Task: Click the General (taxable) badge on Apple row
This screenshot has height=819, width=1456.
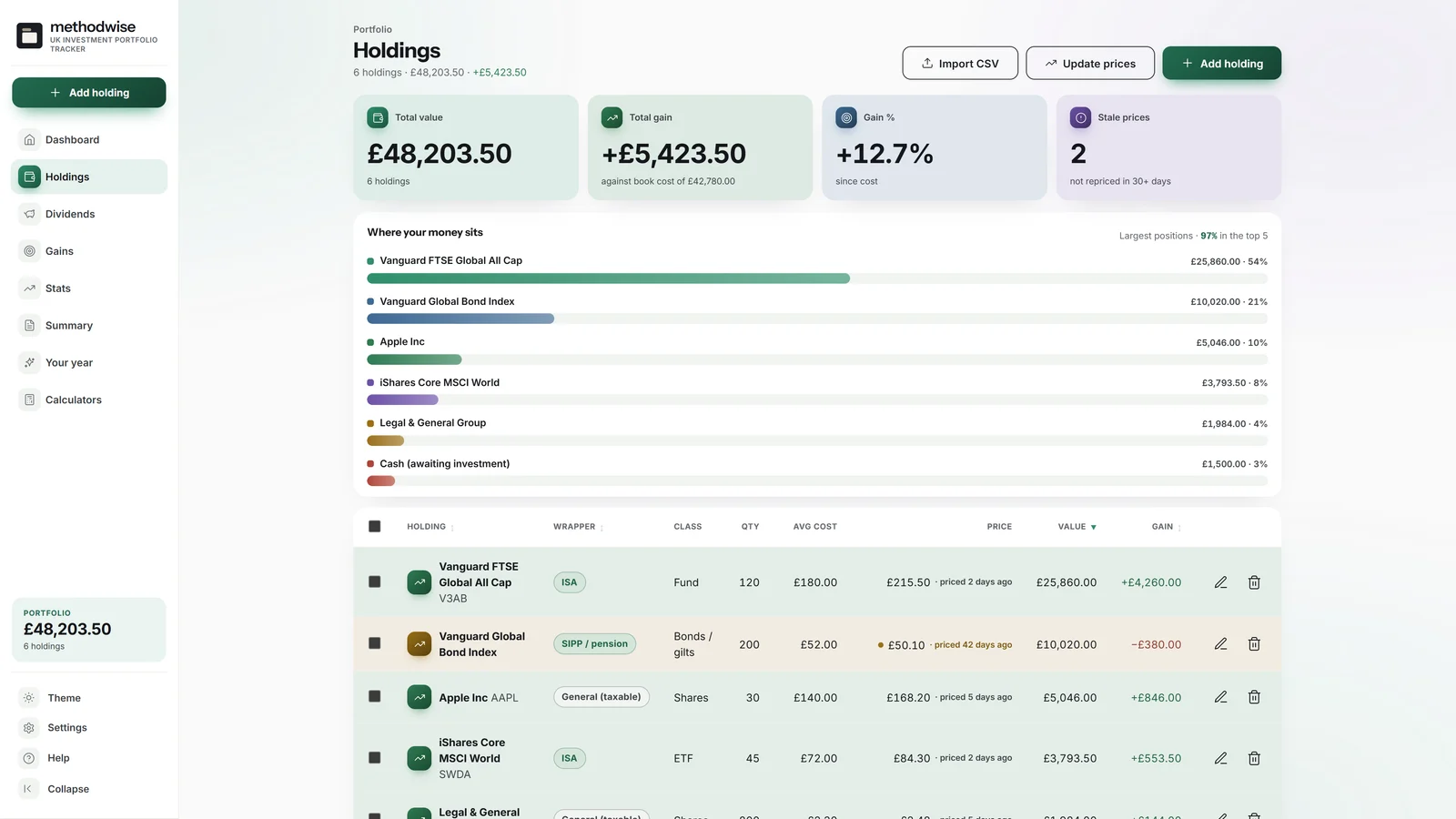Action: (602, 697)
